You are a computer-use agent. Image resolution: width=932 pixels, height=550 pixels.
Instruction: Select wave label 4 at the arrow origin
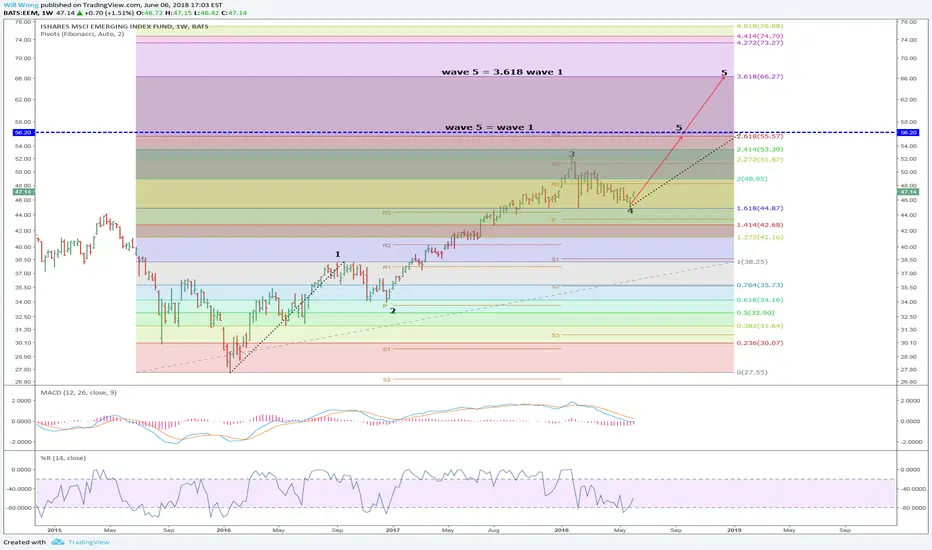(631, 211)
